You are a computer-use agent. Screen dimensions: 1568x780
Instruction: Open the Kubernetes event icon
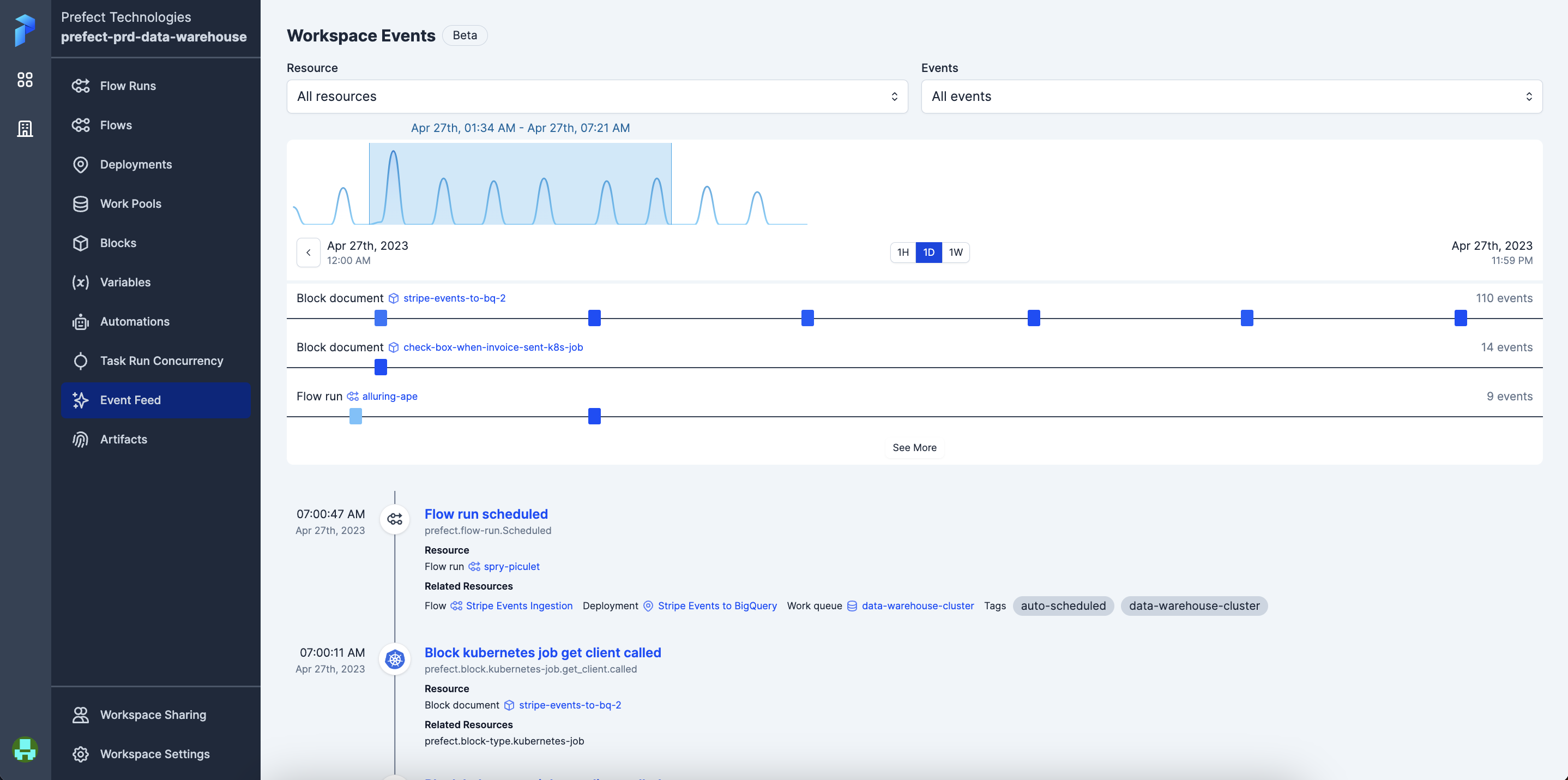point(395,659)
